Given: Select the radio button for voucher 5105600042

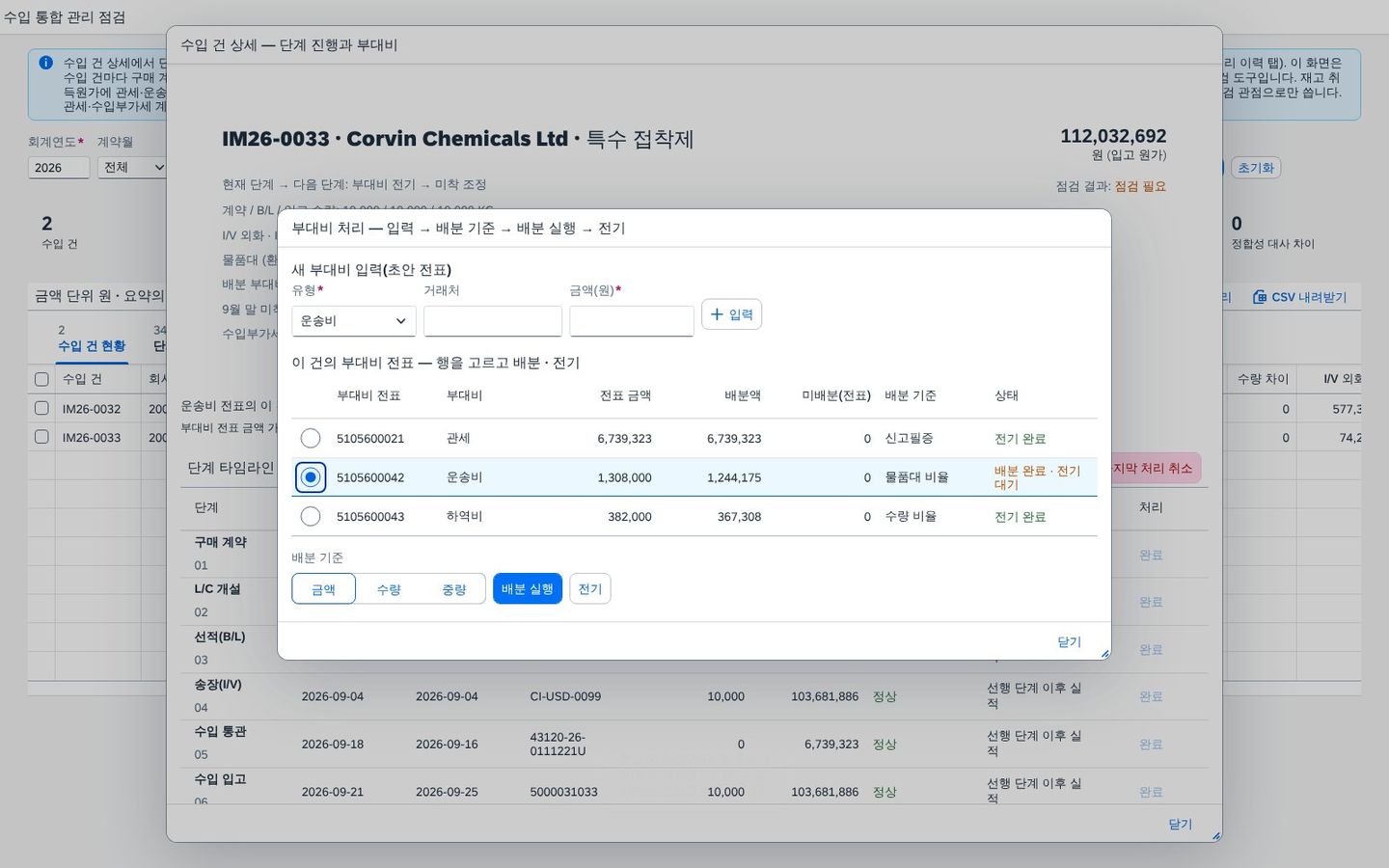Looking at the screenshot, I should (311, 477).
